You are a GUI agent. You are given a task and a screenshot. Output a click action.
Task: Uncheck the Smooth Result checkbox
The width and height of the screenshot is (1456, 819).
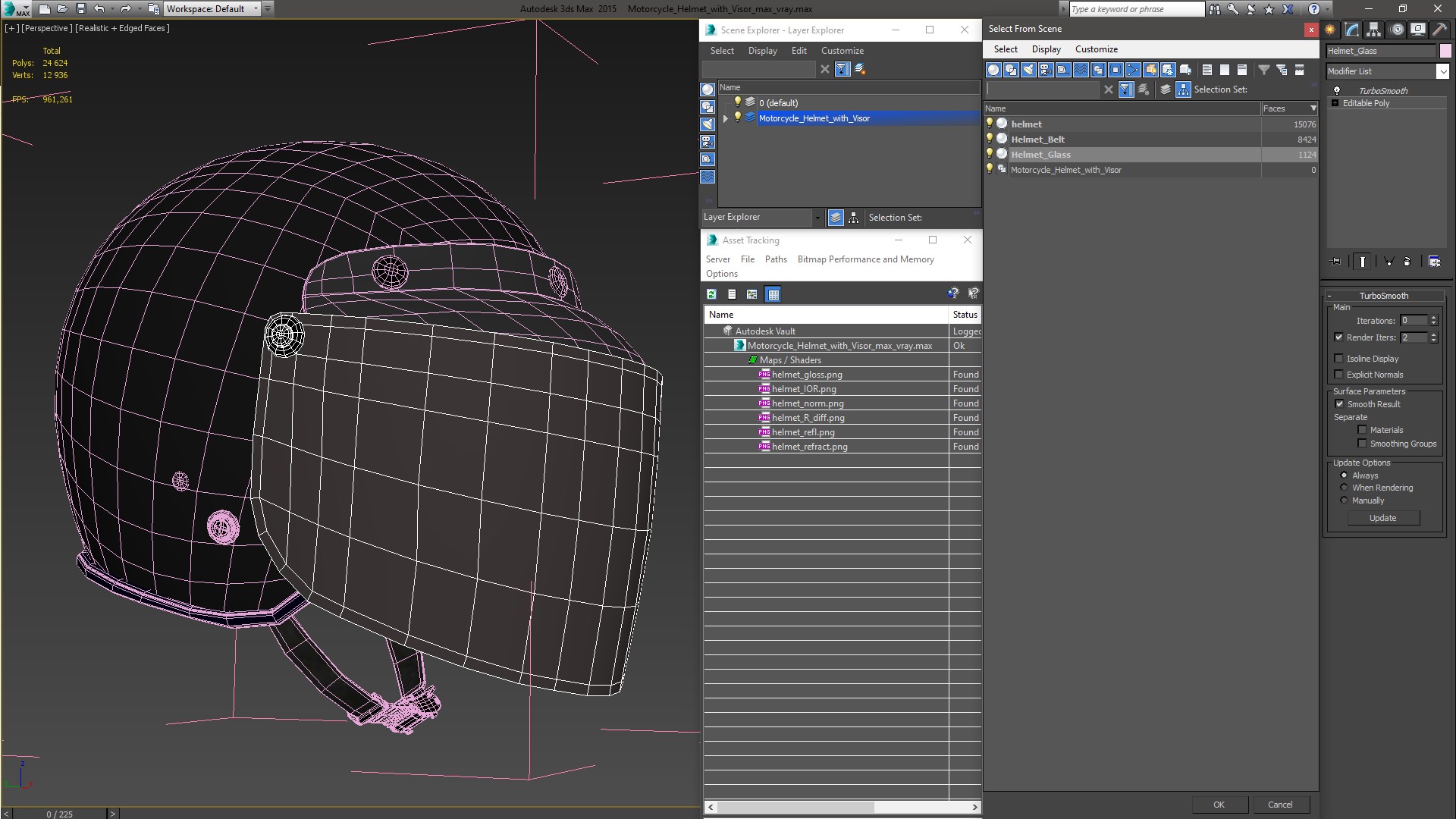(x=1339, y=404)
